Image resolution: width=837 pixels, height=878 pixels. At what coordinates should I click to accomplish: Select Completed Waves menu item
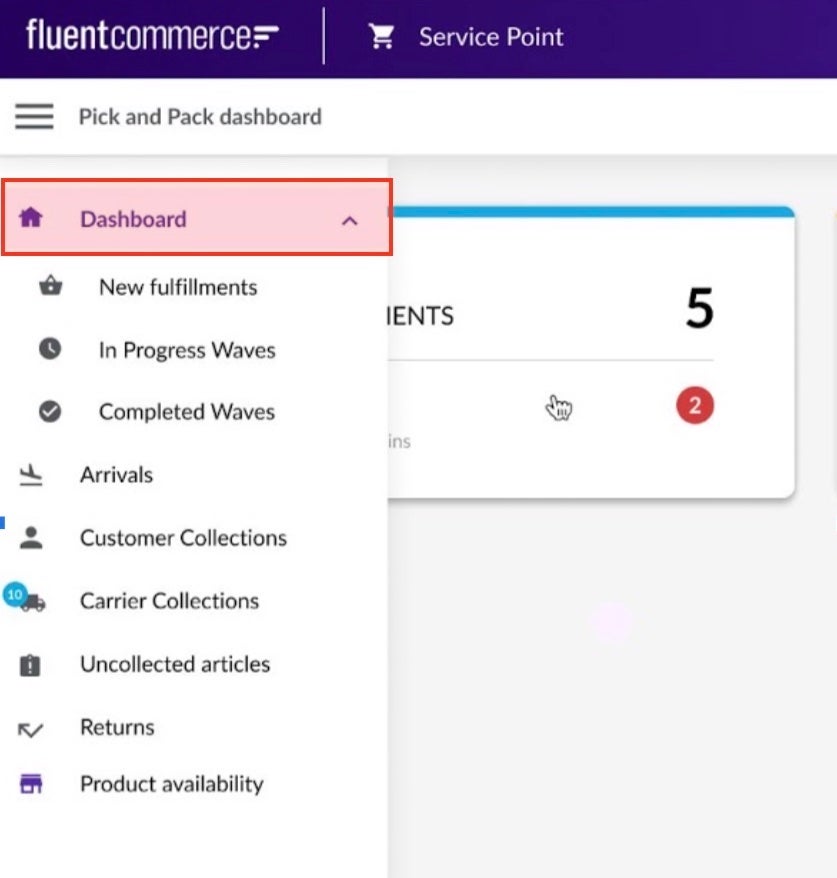186,411
